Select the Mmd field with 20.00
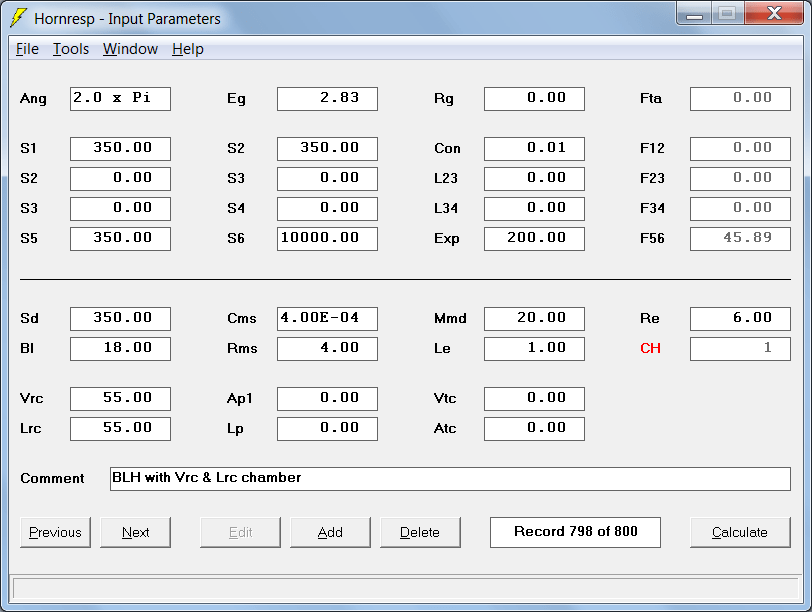 [534, 319]
